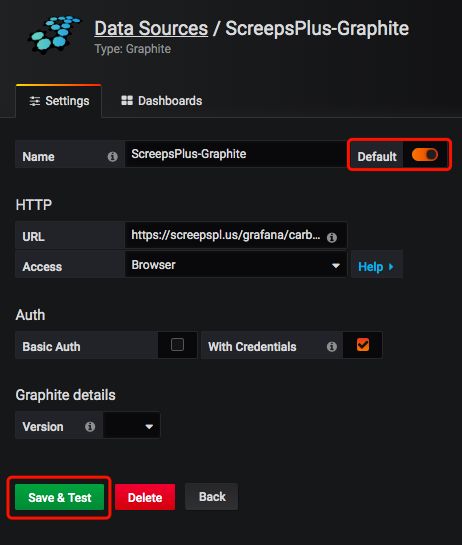Click the Type: Graphite subtitle text

132,49
